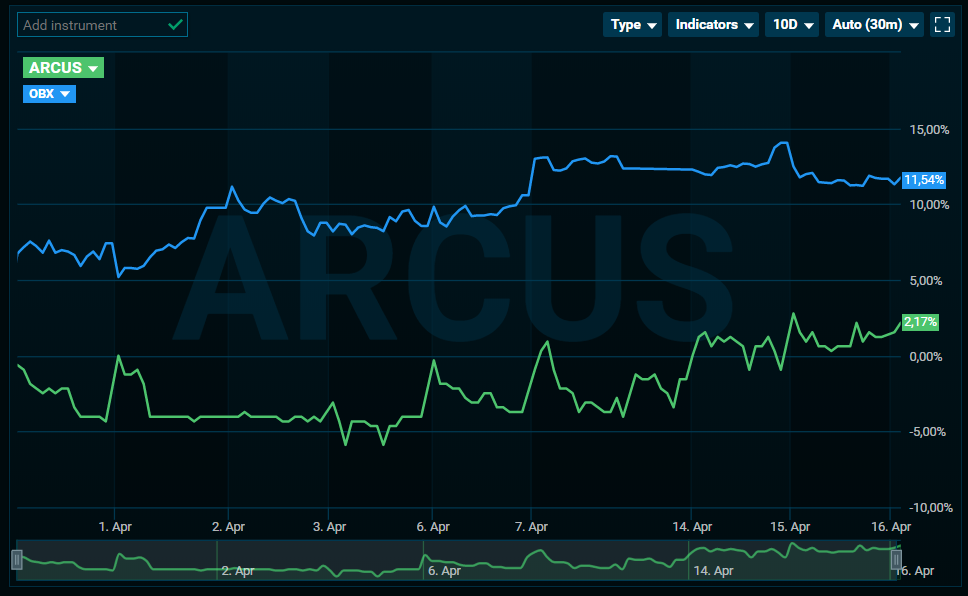This screenshot has height=596, width=968.
Task: Open the OBX instrument dropdown
Action: pyautogui.click(x=49, y=94)
